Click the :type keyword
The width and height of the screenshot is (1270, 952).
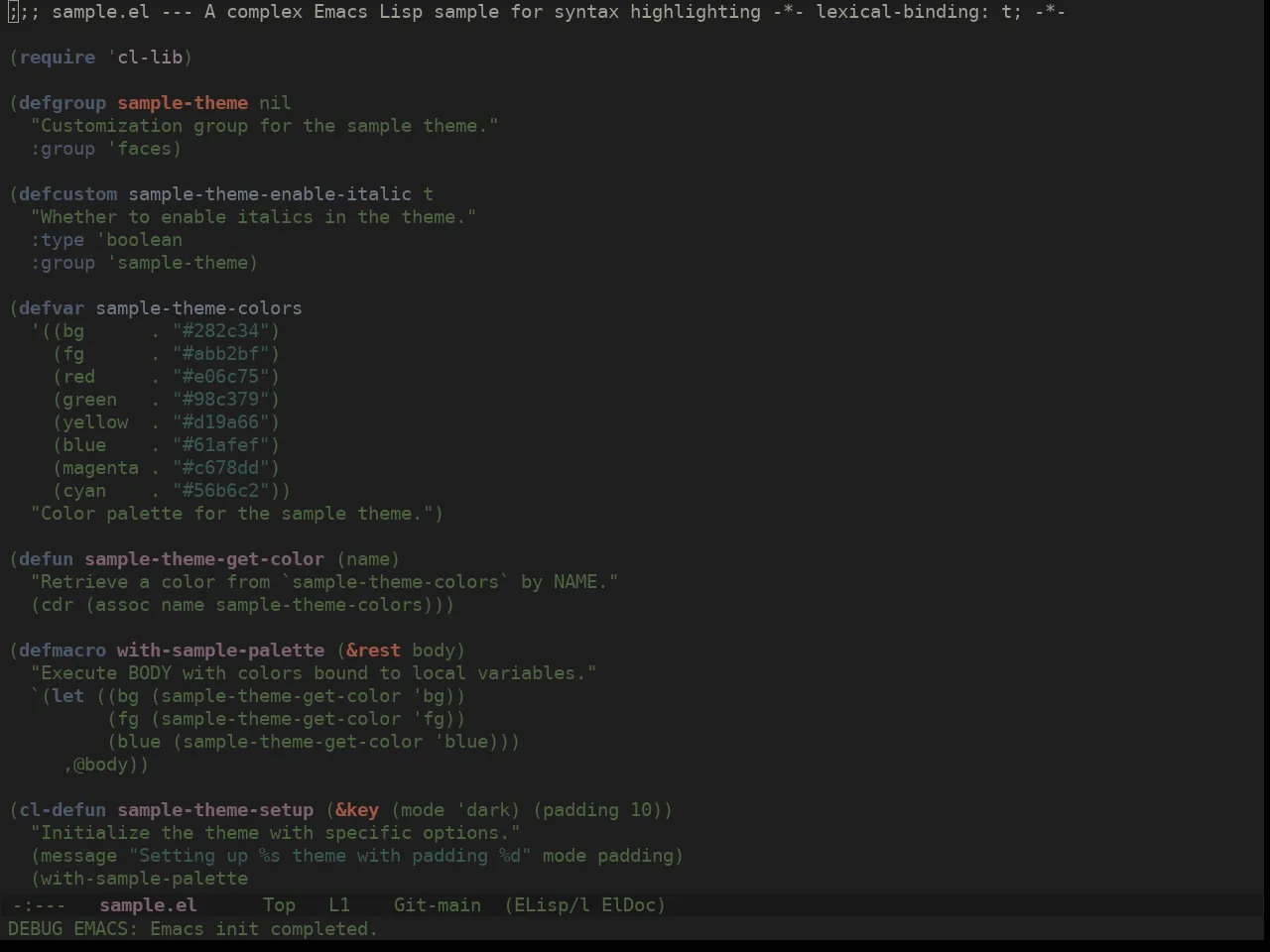pyautogui.click(x=58, y=240)
